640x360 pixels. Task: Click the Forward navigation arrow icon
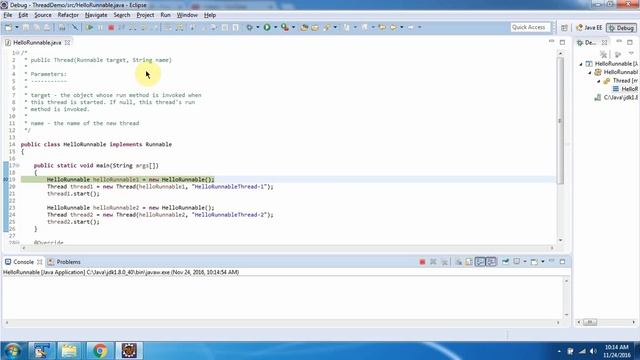411,27
